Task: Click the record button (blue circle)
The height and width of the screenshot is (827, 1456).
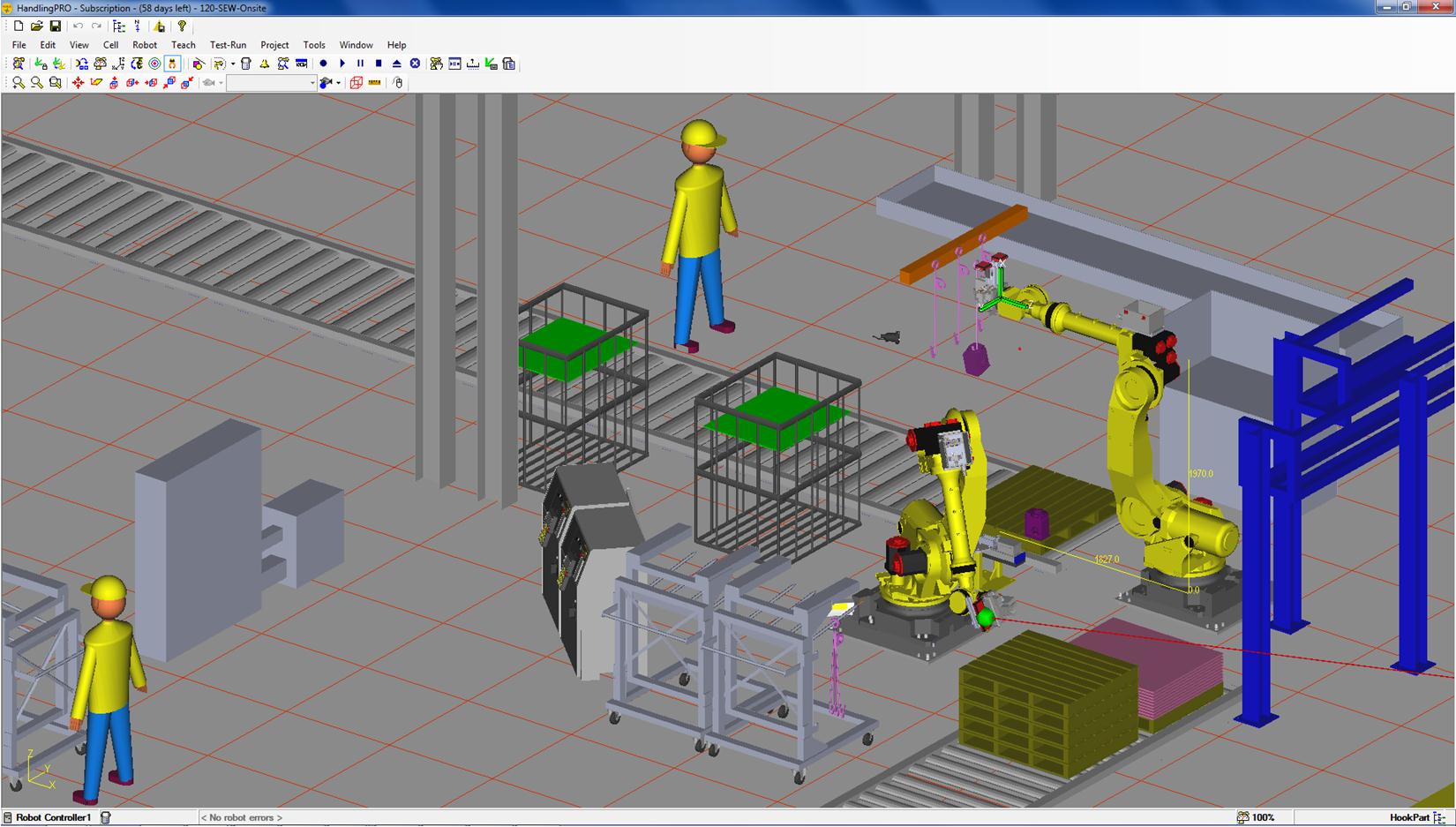Action: pos(323,64)
